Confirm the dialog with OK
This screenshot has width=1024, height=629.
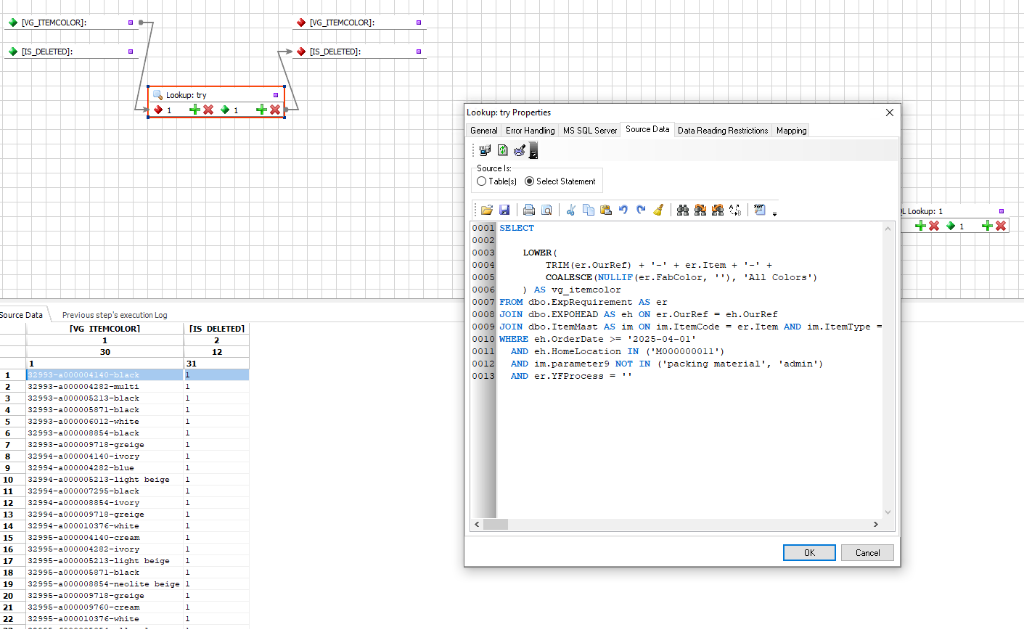click(x=809, y=553)
